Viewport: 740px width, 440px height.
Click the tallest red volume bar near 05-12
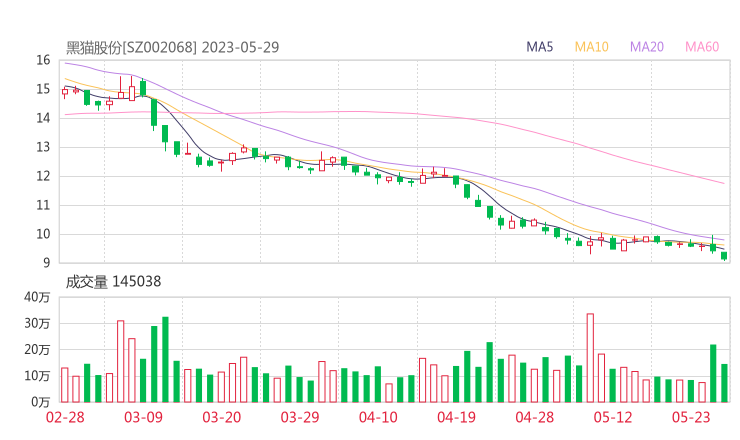click(x=590, y=358)
